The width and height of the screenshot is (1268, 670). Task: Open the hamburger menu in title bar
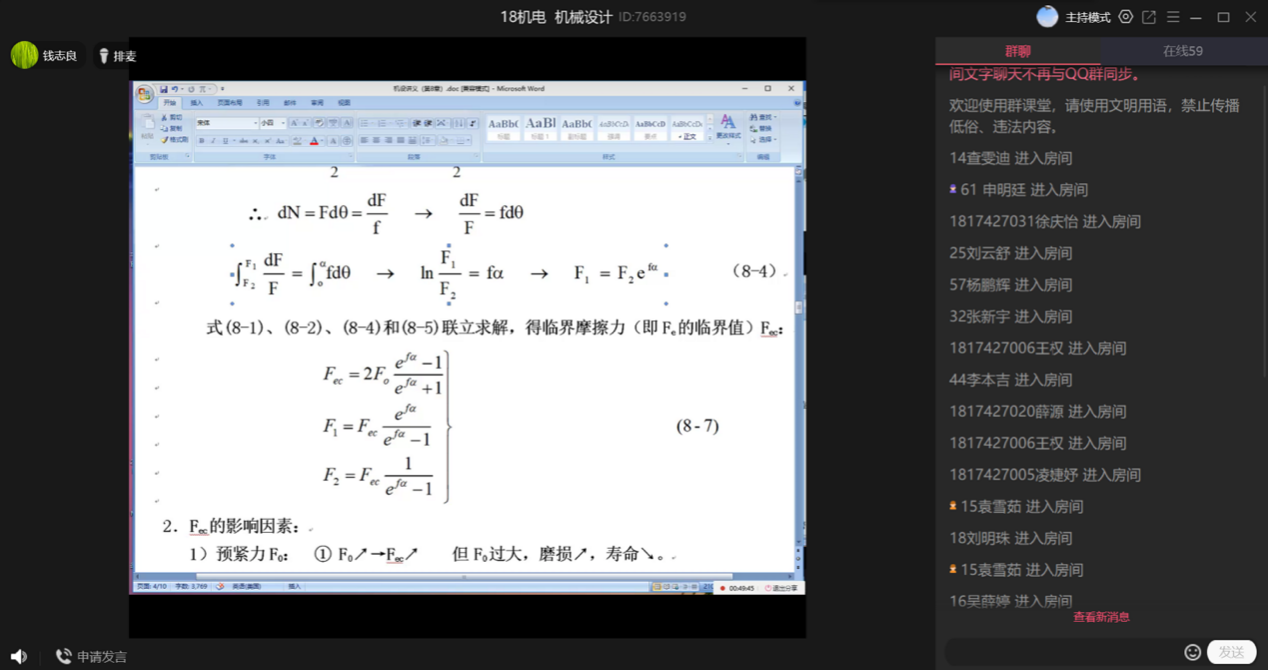click(1173, 17)
